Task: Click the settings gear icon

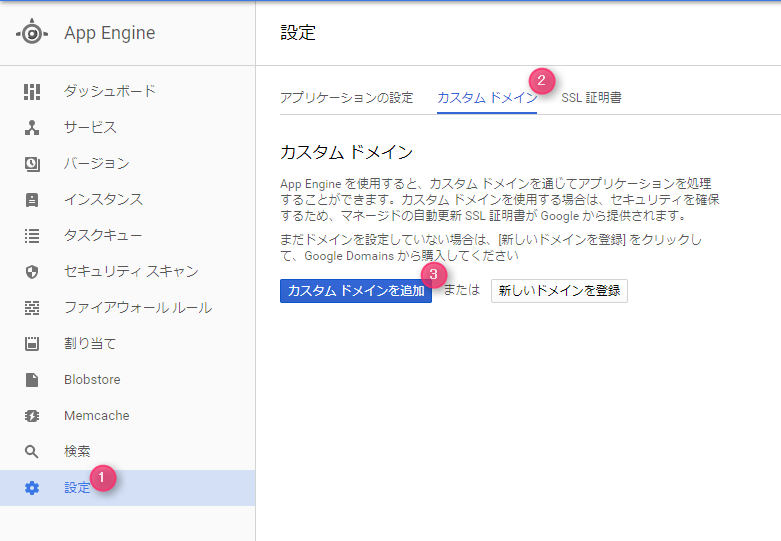Action: 32,488
